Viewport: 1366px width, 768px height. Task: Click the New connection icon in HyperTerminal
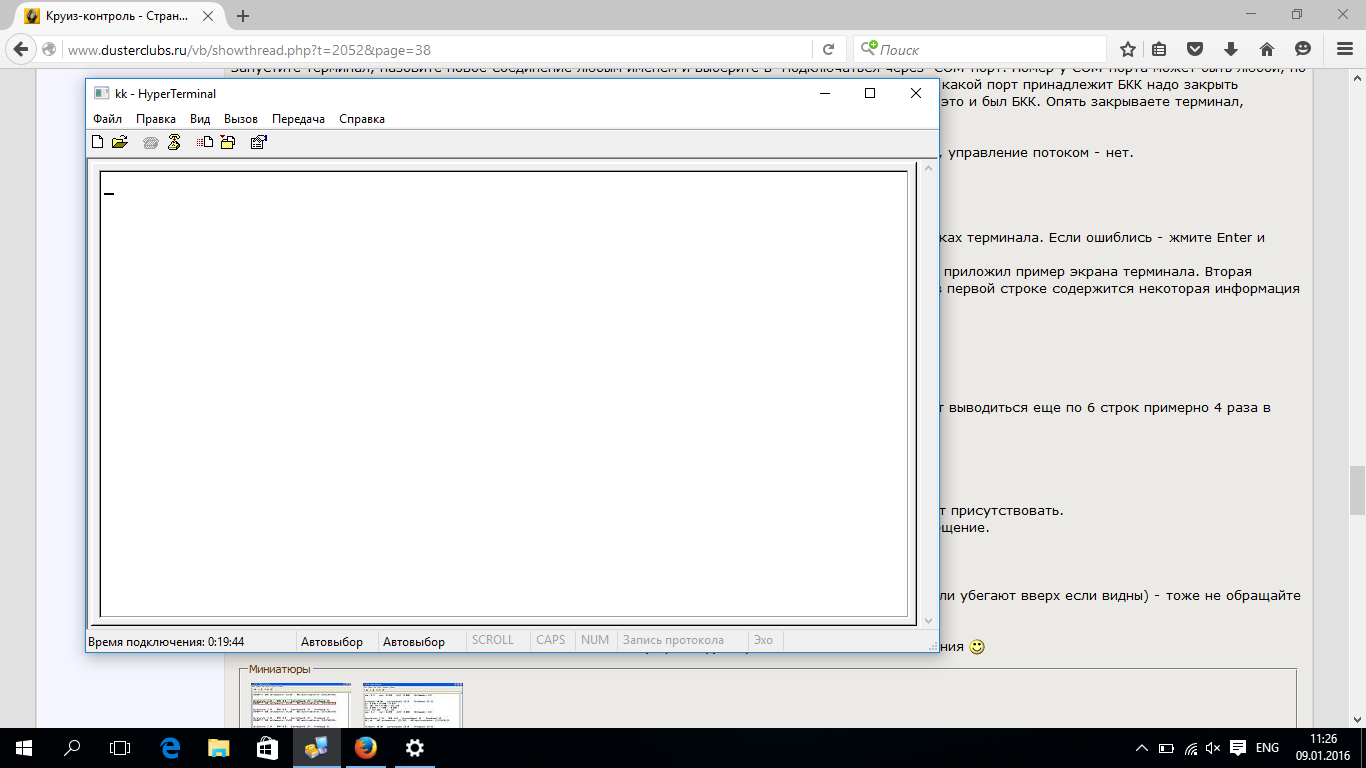(98, 142)
